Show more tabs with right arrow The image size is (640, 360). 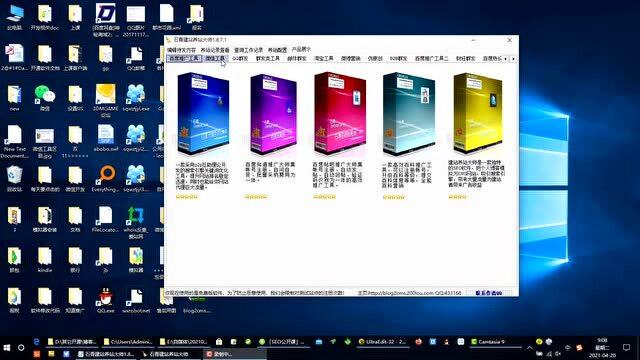coord(513,59)
